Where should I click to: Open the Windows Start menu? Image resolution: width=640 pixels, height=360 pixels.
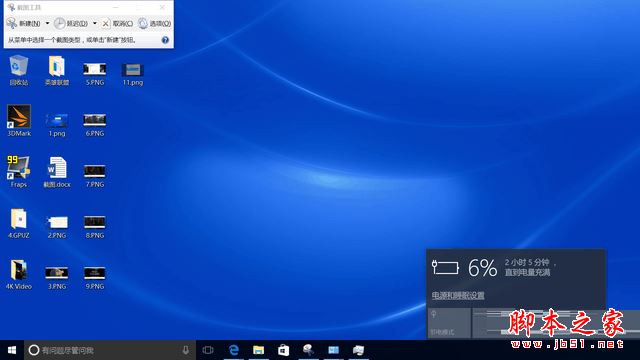click(x=12, y=350)
